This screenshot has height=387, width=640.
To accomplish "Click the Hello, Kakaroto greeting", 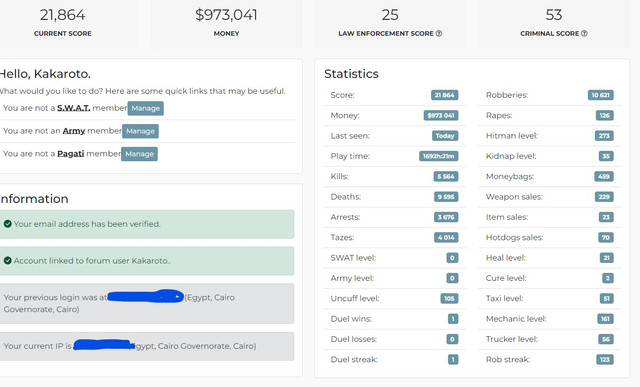I will (x=45, y=74).
